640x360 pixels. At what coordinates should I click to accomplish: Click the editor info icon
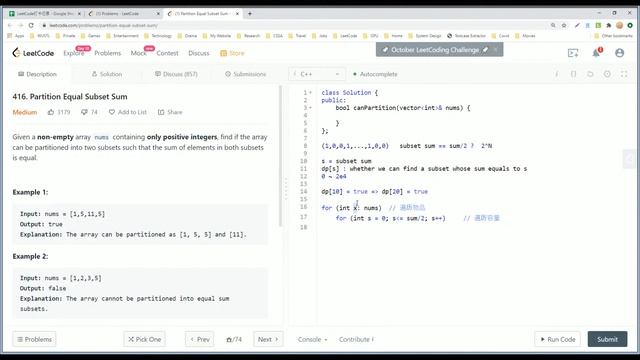coord(556,74)
